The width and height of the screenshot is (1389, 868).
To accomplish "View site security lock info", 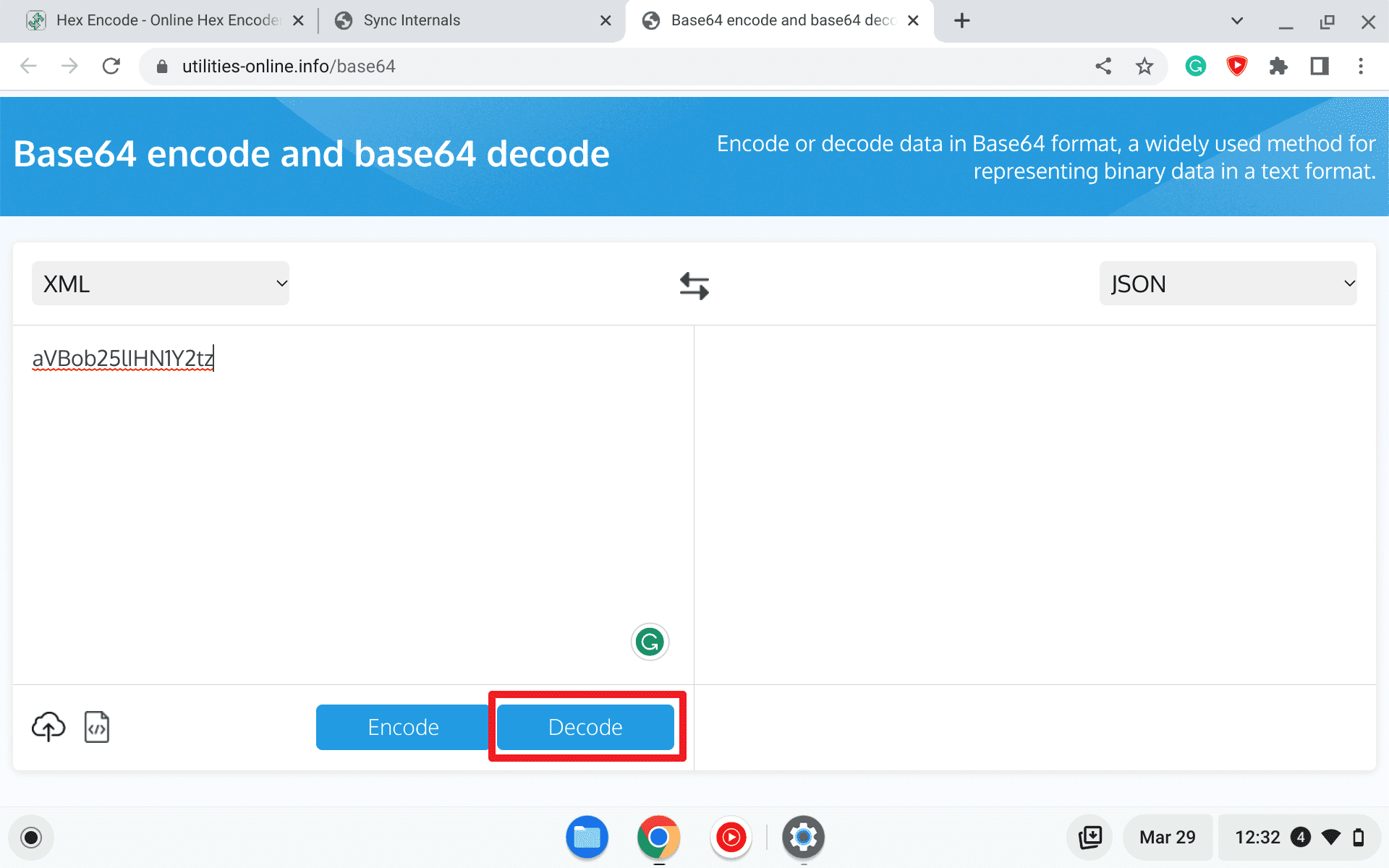I will coord(162,67).
